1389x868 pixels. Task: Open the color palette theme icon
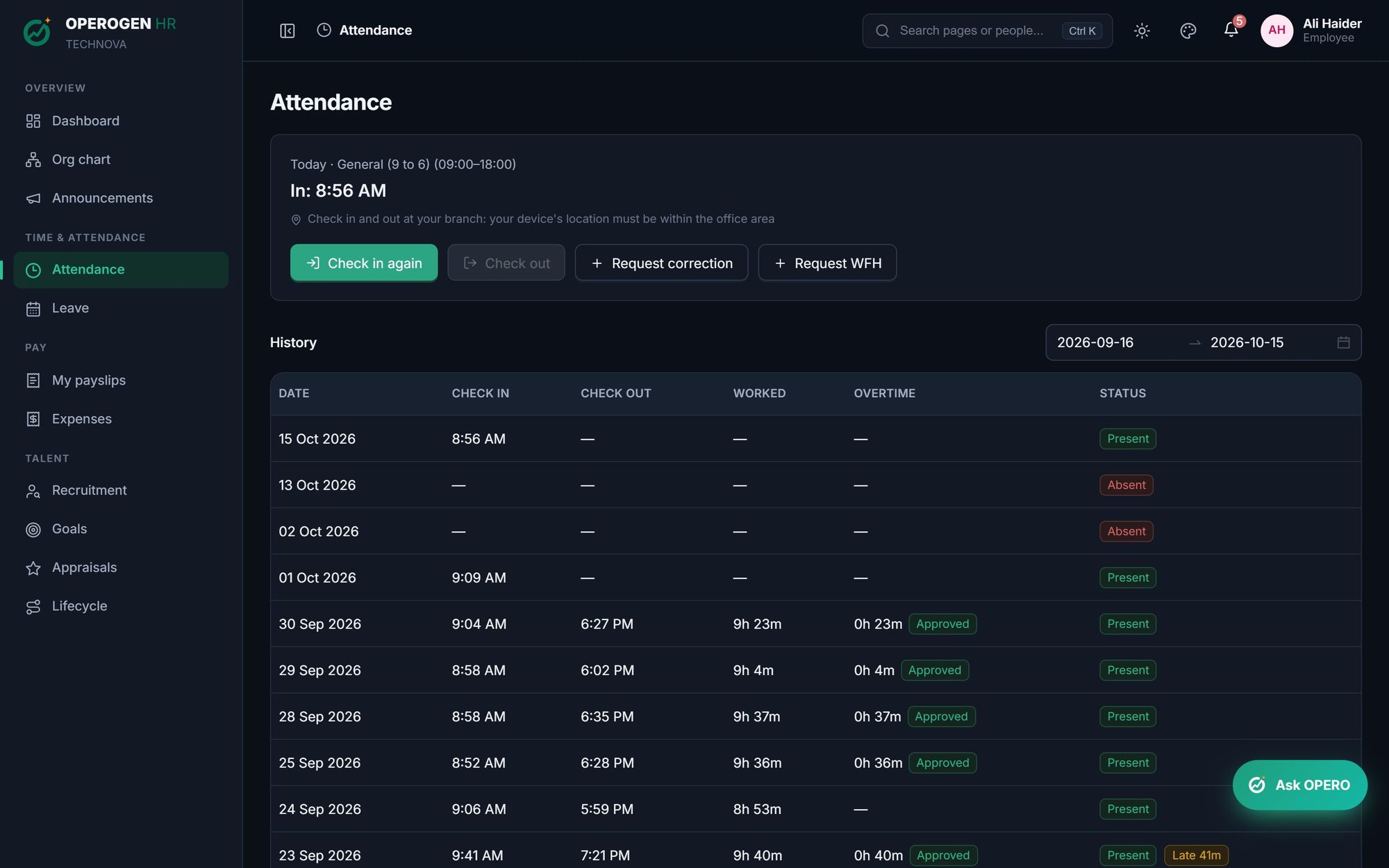pyautogui.click(x=1188, y=31)
